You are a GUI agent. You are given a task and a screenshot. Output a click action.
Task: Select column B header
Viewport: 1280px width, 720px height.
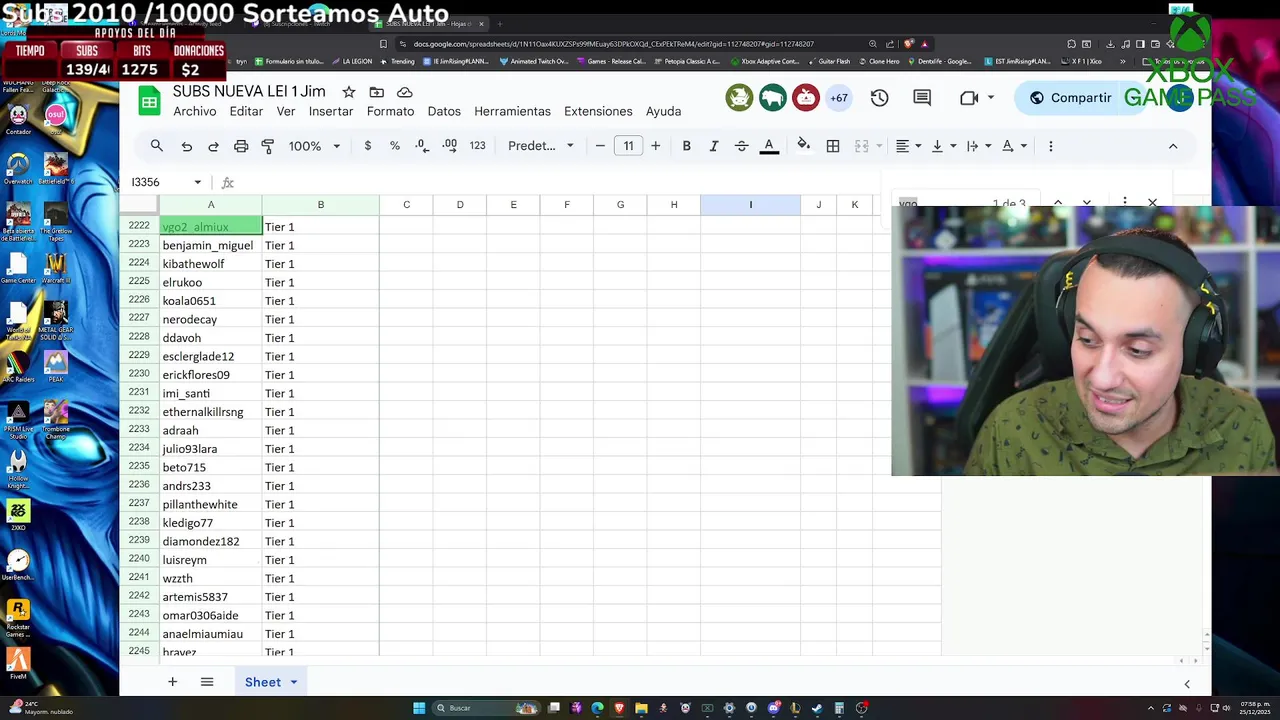click(321, 205)
